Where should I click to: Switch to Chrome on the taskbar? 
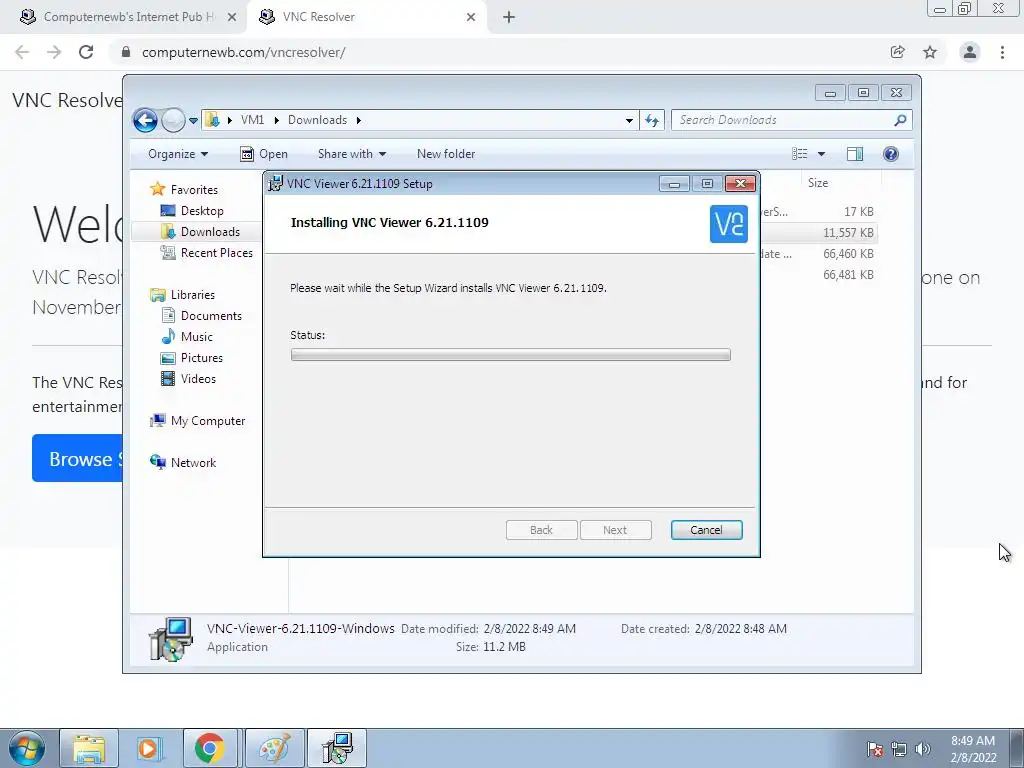click(x=210, y=748)
